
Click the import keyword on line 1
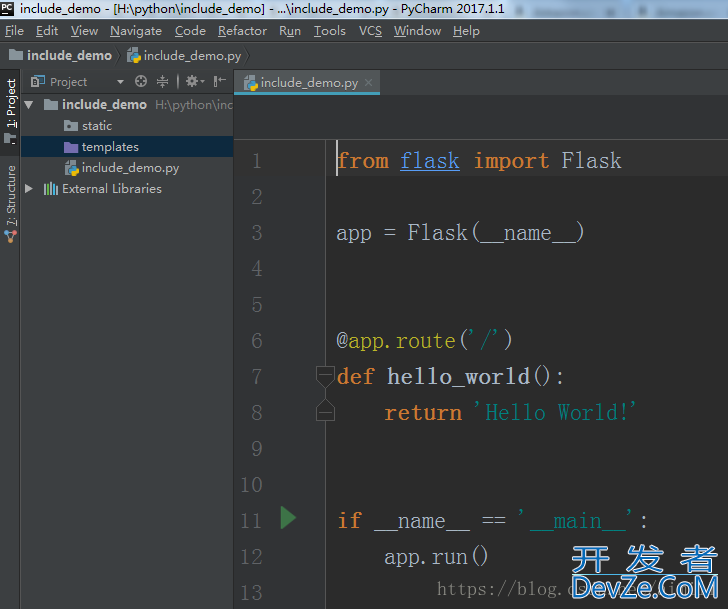511,161
